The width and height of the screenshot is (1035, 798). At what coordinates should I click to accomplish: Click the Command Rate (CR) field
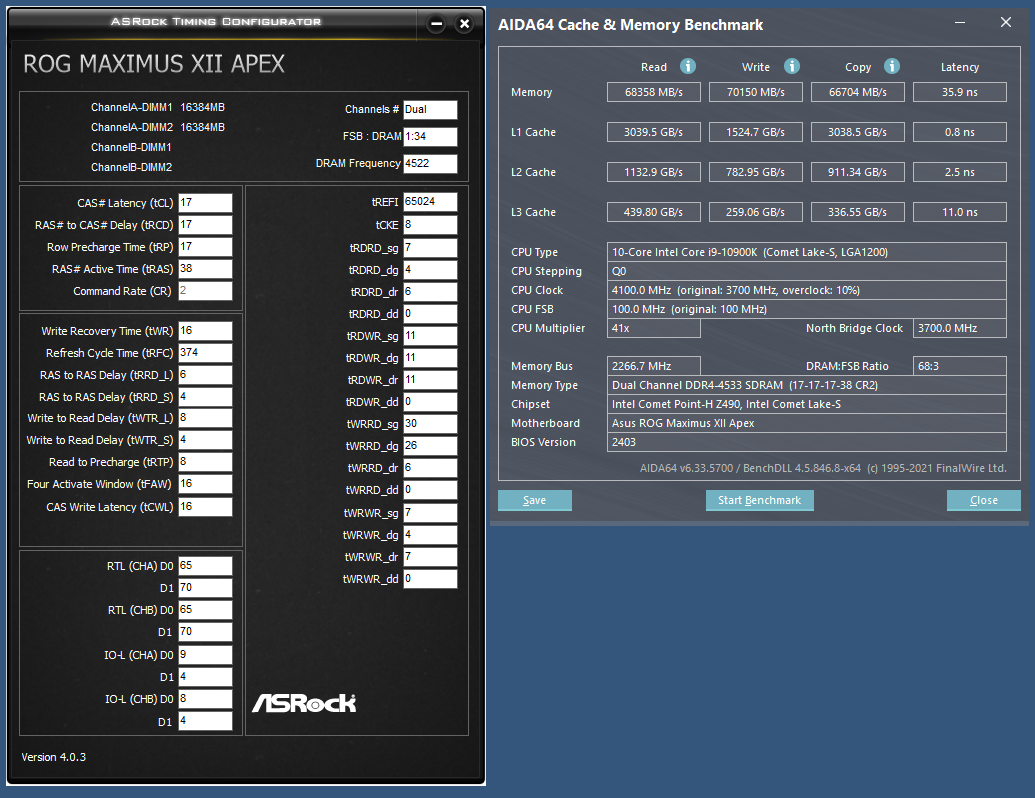click(205, 291)
